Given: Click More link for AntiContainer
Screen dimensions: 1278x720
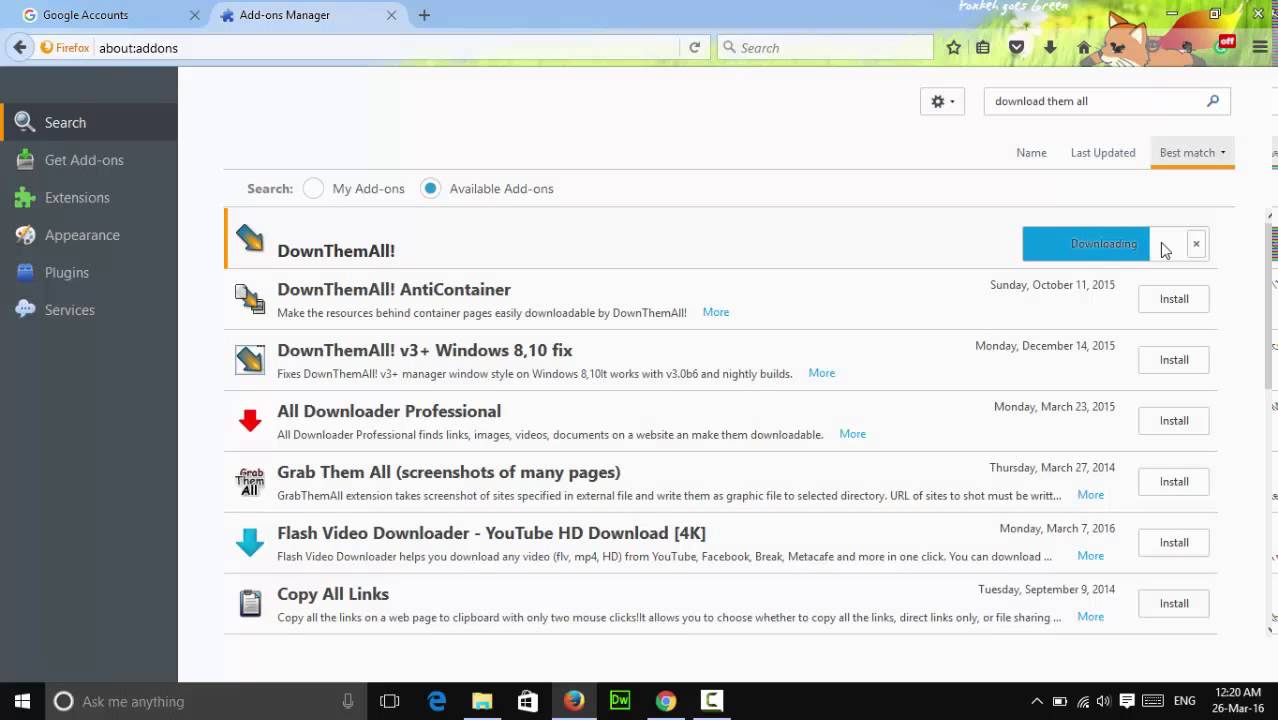Looking at the screenshot, I should [716, 312].
